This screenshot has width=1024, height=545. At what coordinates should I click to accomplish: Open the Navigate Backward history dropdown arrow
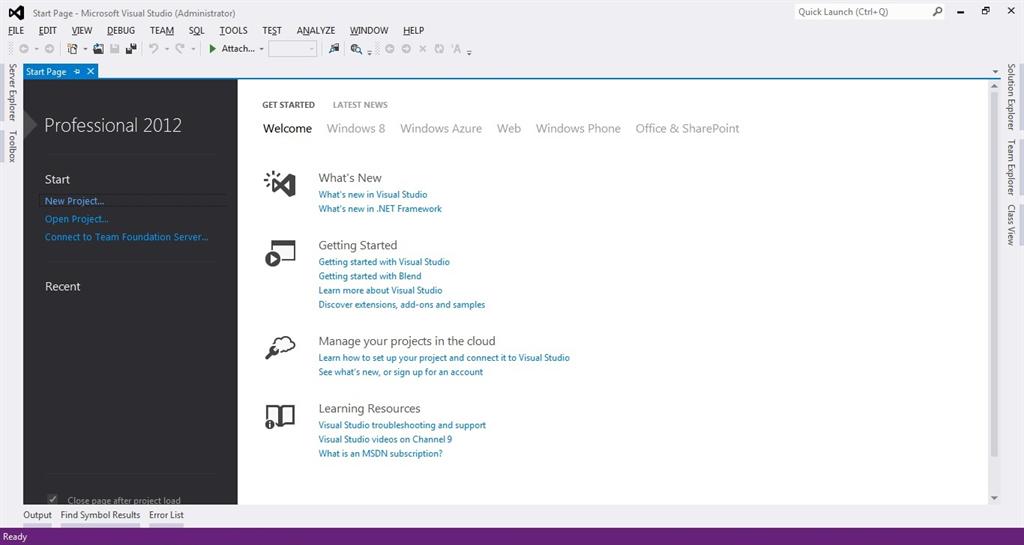click(36, 50)
